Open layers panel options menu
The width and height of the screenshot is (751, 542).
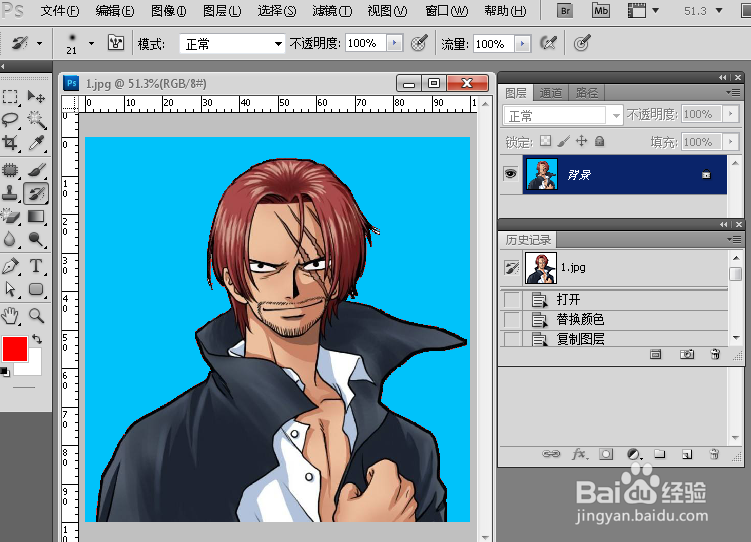[733, 92]
